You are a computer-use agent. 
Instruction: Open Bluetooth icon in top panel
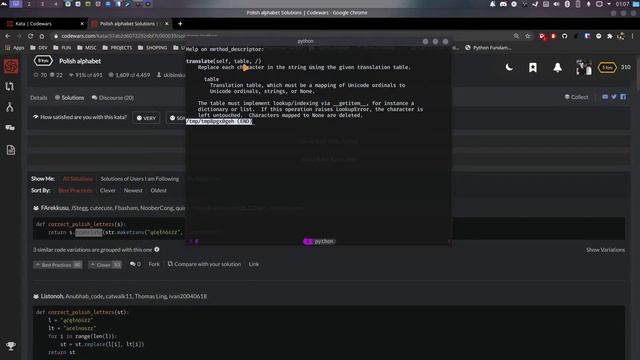click(x=567, y=4)
